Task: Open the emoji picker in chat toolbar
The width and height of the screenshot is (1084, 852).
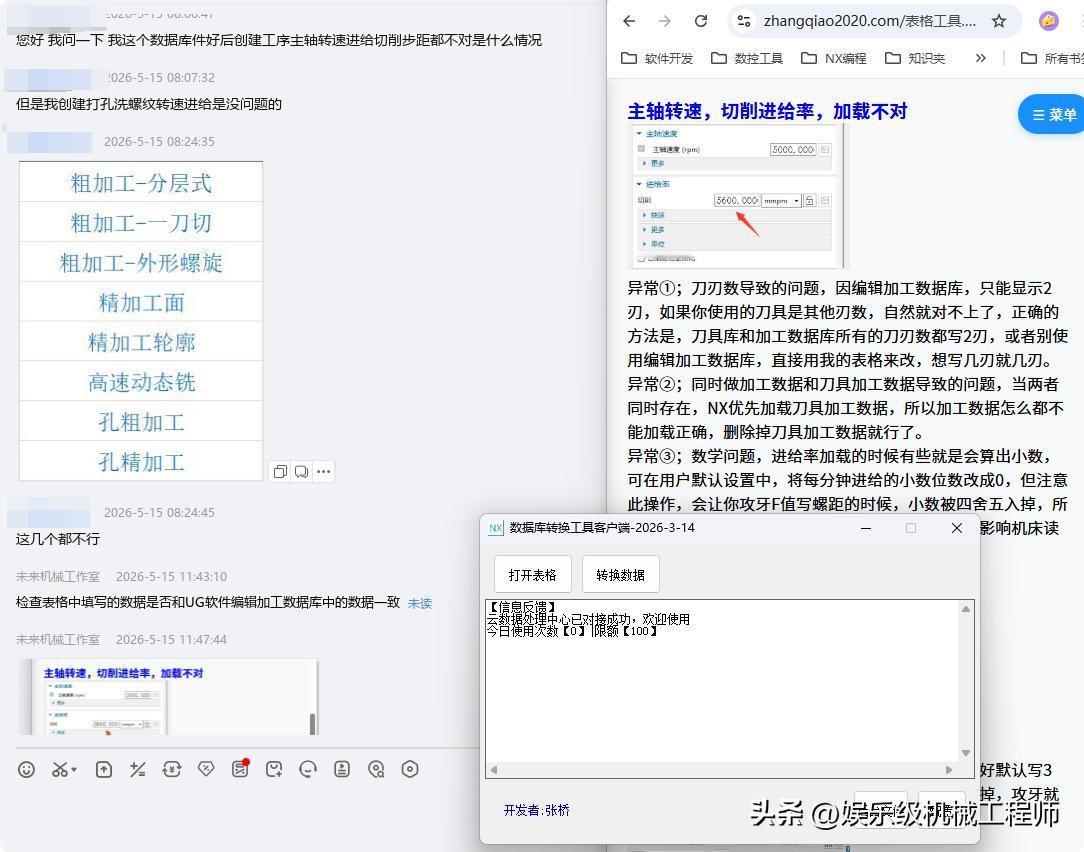Action: pyautogui.click(x=26, y=769)
